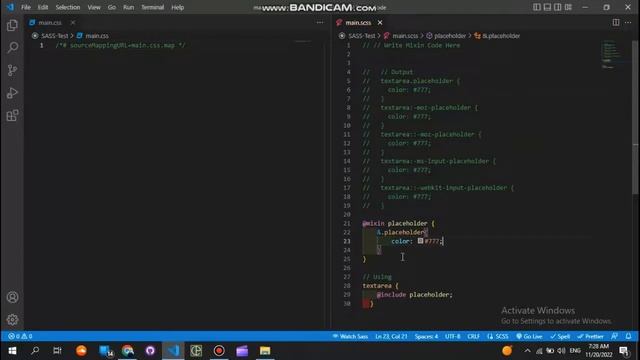This screenshot has width=640, height=360.
Task: Open the Source Control view
Action: pyautogui.click(x=12, y=70)
